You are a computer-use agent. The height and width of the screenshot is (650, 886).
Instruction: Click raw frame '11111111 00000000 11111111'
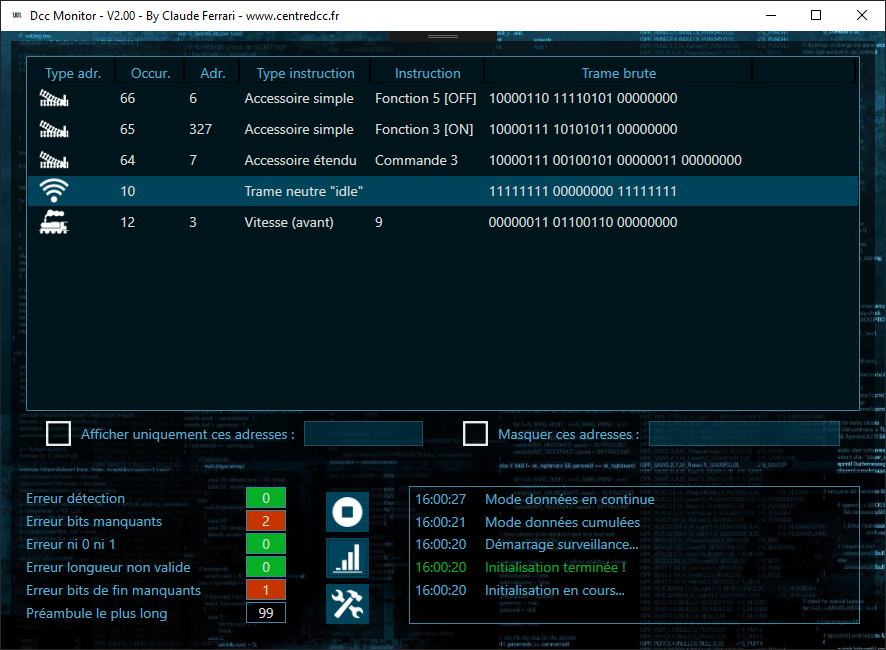point(583,192)
